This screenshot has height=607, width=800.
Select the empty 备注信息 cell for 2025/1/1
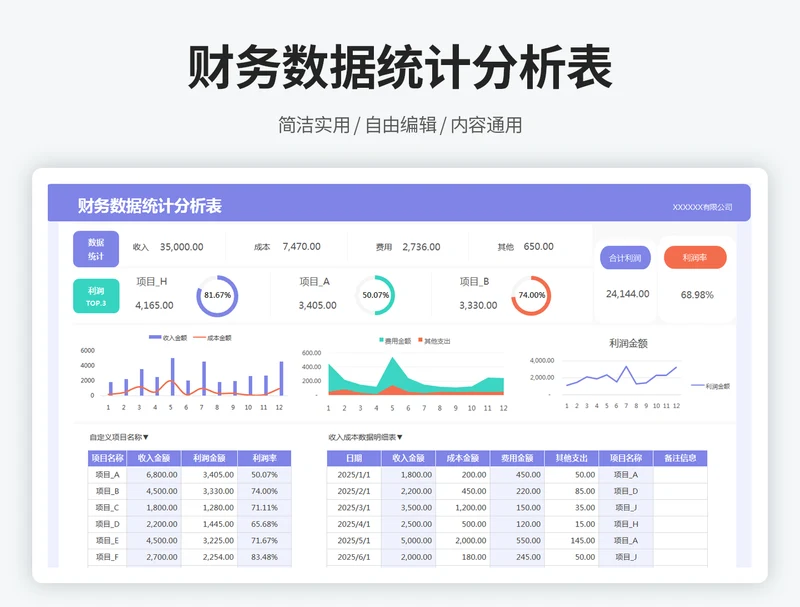pyautogui.click(x=680, y=474)
